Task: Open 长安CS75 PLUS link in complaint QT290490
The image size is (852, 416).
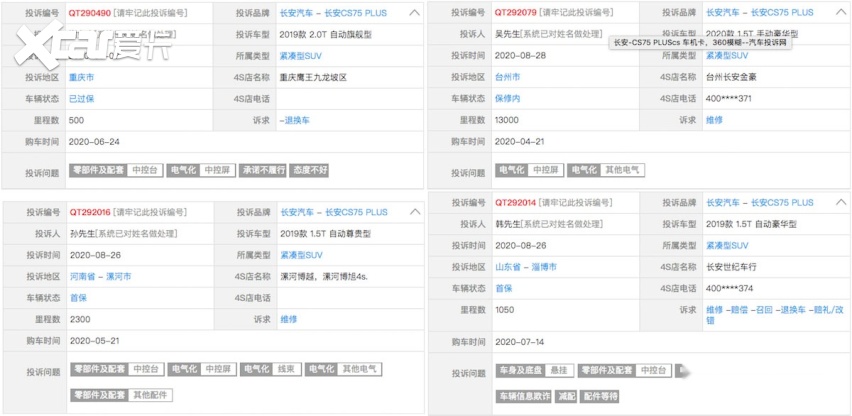Action: click(356, 12)
